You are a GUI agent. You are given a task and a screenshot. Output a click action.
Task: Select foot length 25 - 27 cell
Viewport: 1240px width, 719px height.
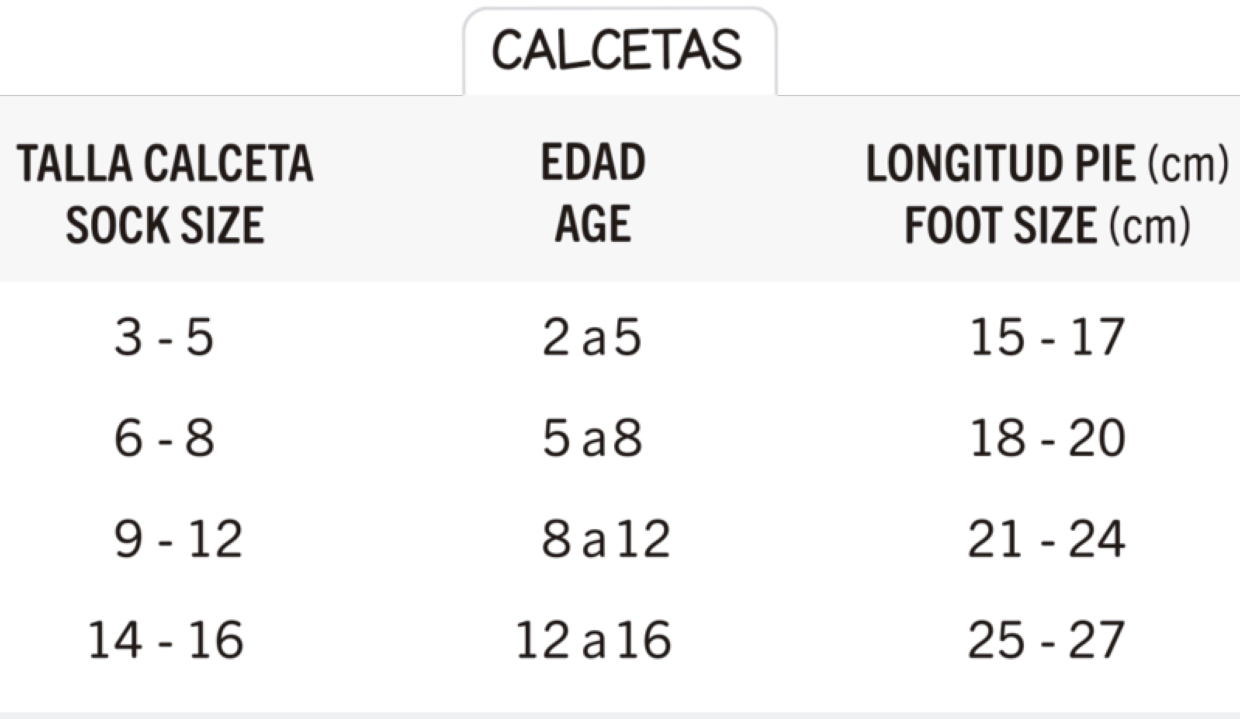(1047, 640)
